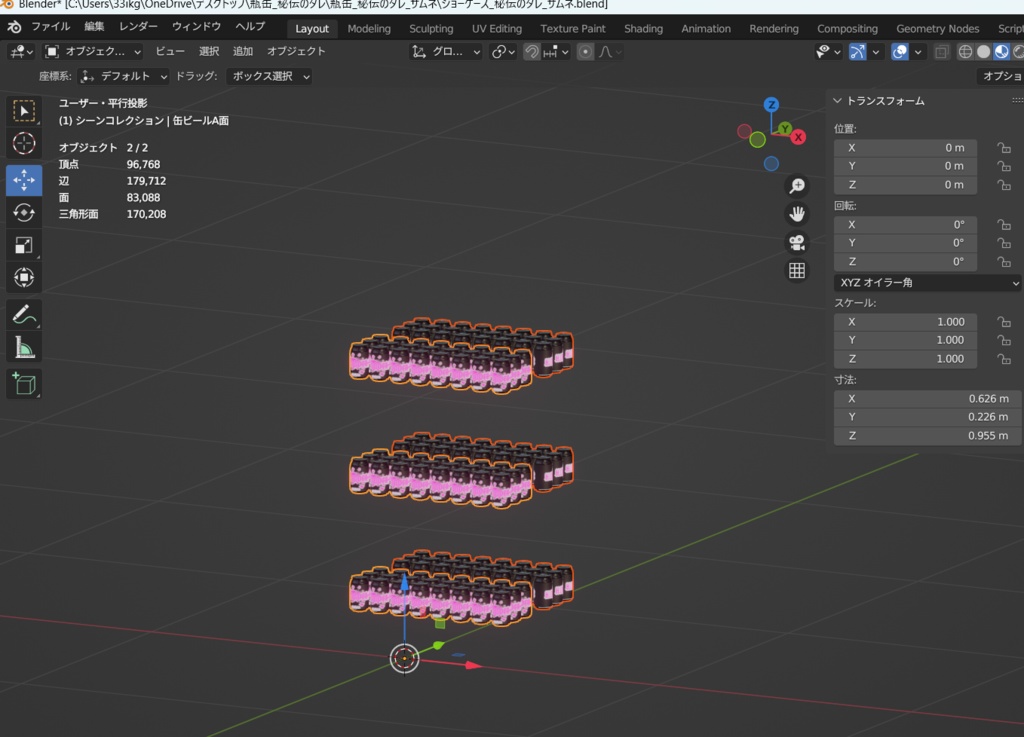This screenshot has height=737, width=1024.
Task: Click the pan hand viewport icon
Action: pyautogui.click(x=797, y=214)
